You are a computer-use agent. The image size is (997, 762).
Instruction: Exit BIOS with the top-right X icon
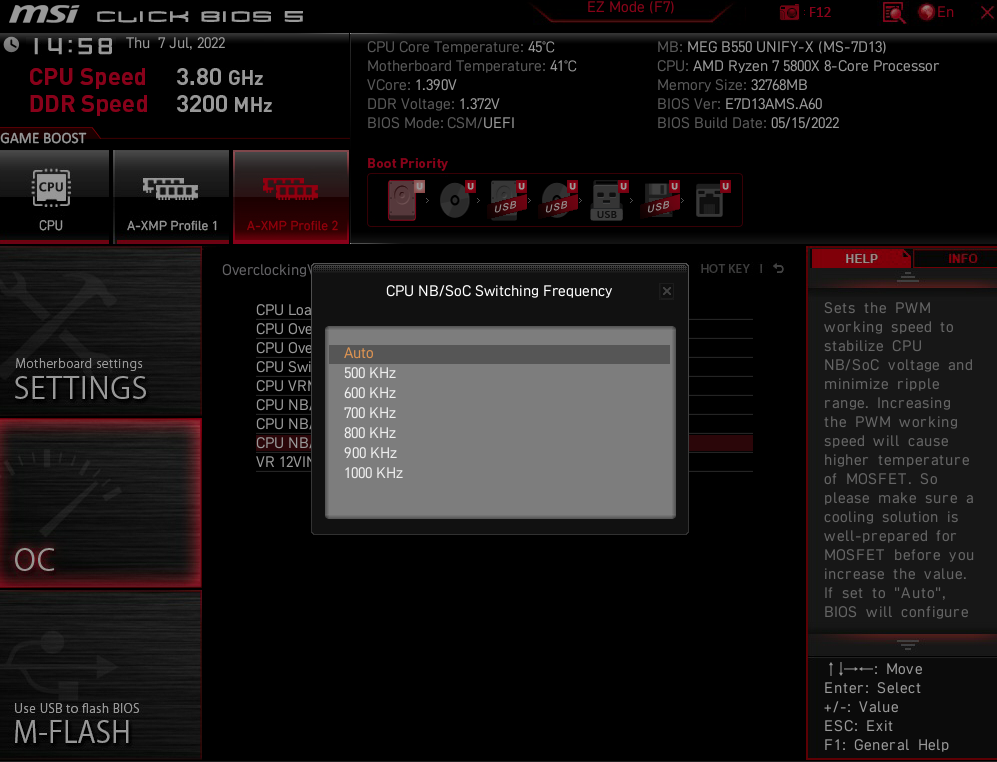click(x=987, y=12)
